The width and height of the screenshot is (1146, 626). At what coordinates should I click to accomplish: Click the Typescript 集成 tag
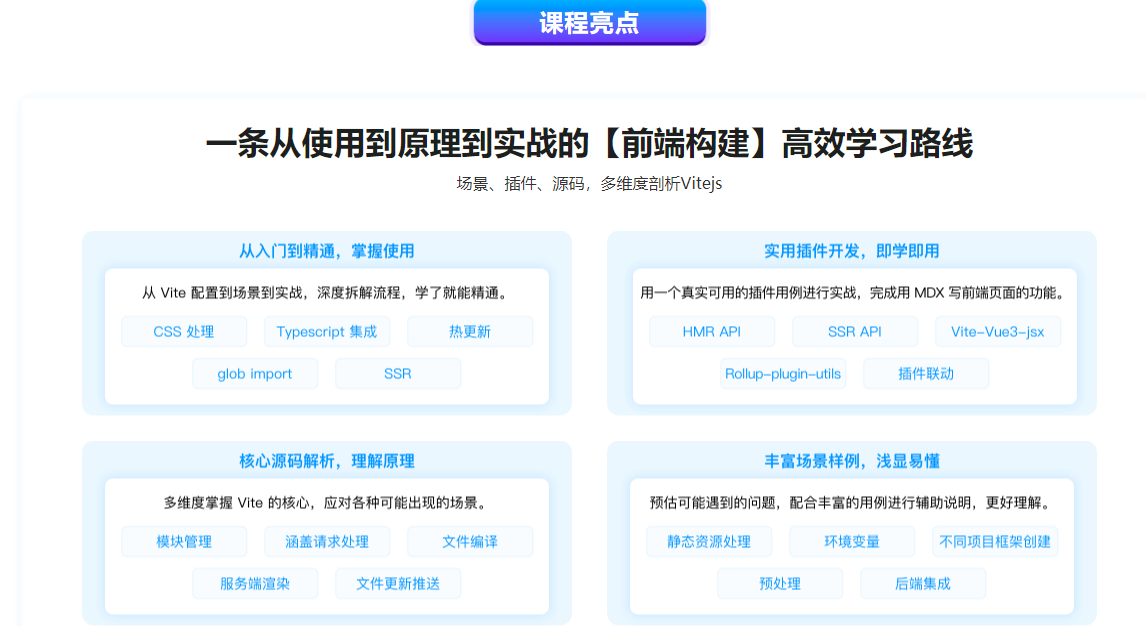tap(327, 331)
